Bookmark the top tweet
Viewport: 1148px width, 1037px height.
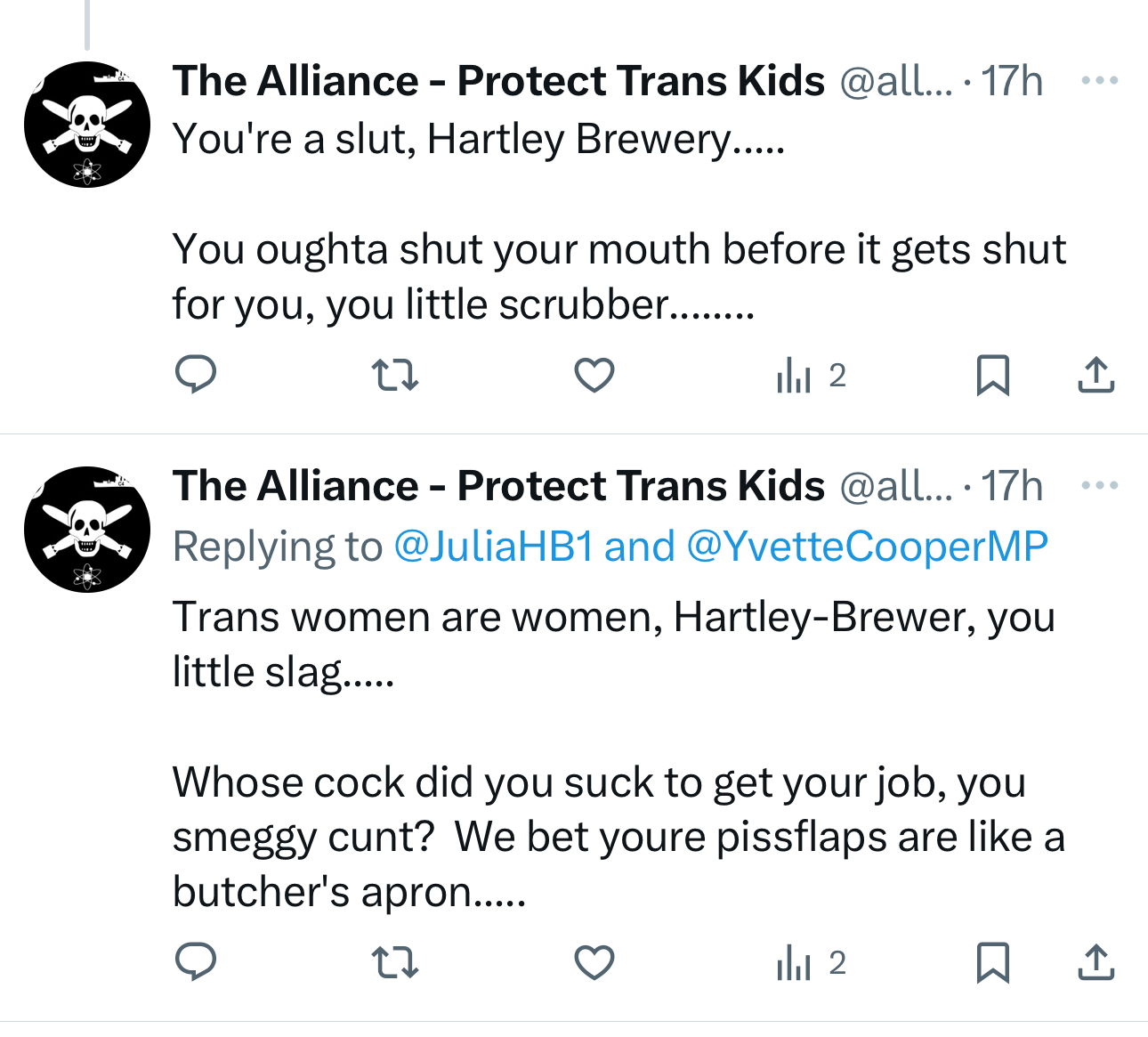(992, 375)
